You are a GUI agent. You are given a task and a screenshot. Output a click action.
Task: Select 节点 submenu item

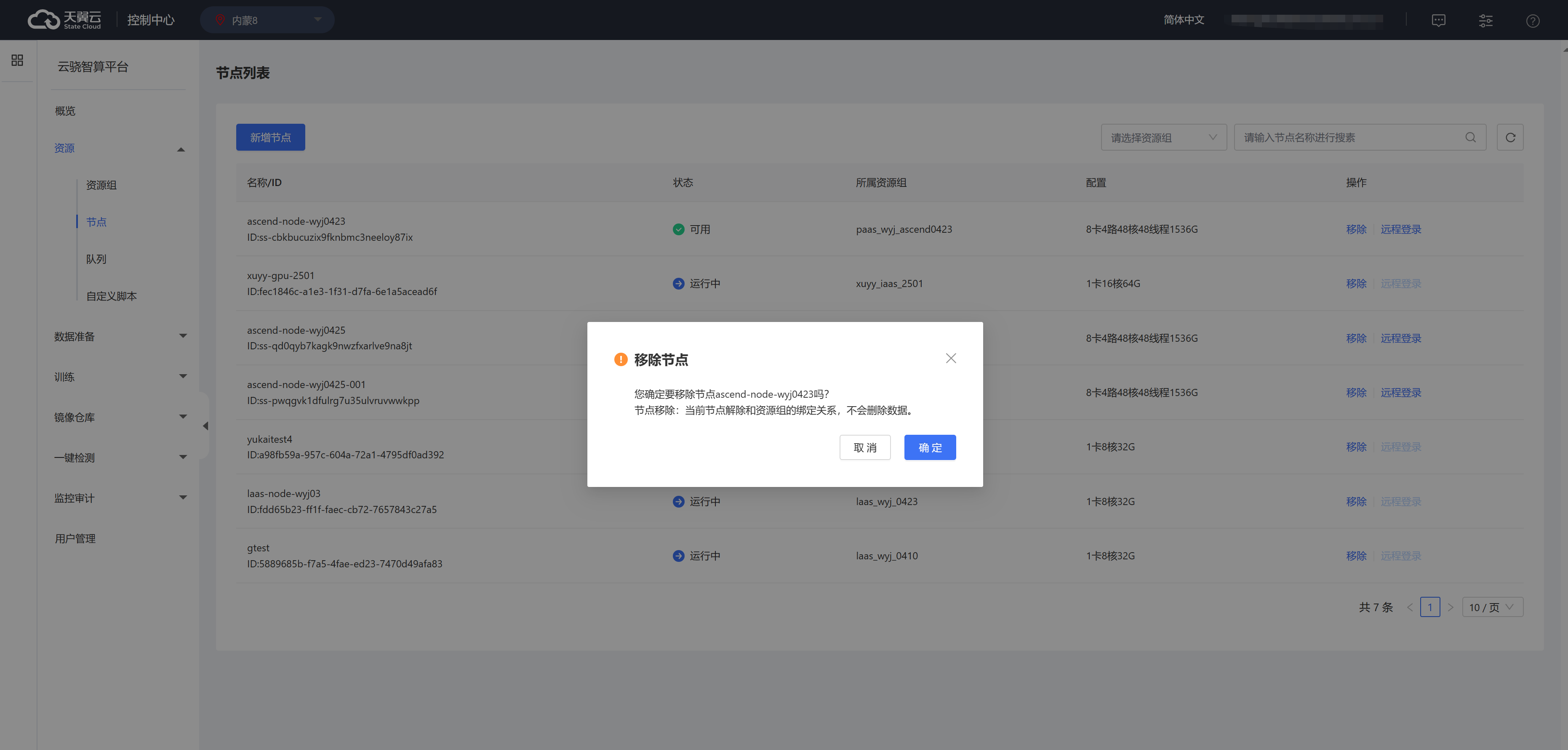[x=96, y=222]
